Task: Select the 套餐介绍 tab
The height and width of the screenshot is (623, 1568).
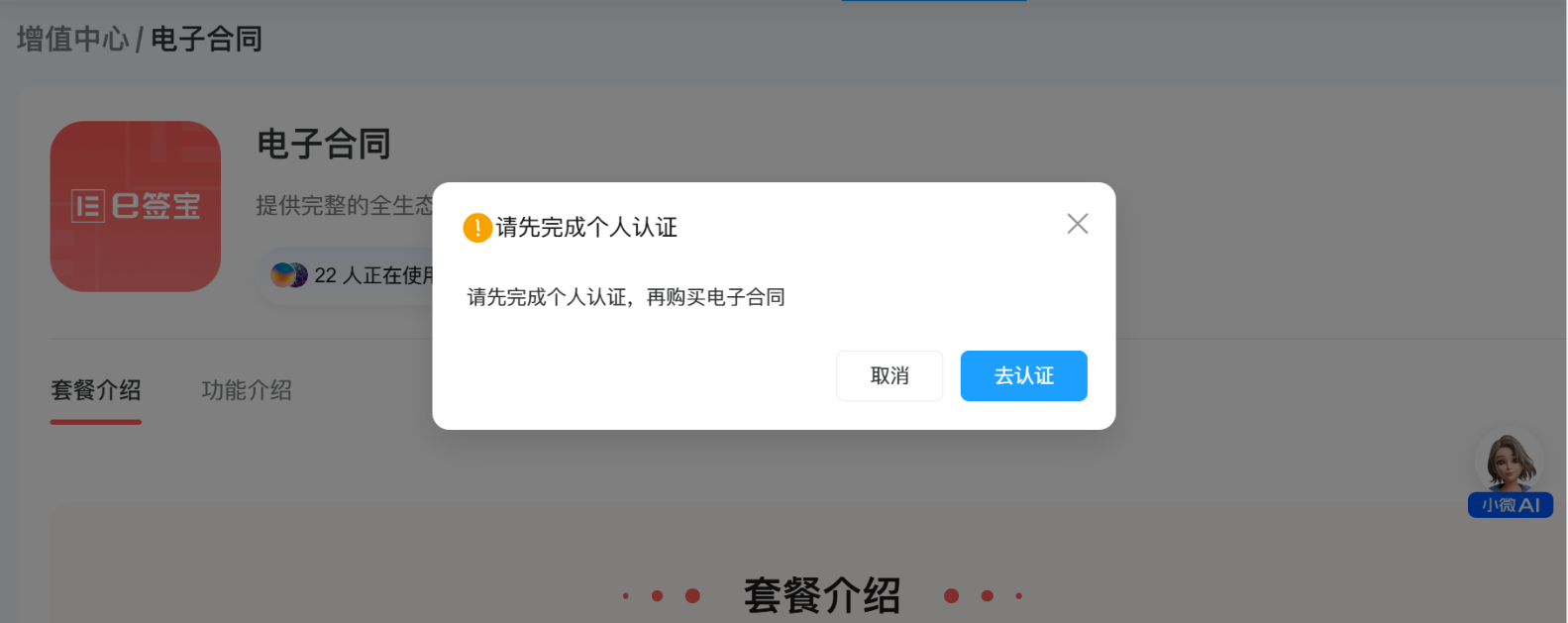Action: point(96,390)
